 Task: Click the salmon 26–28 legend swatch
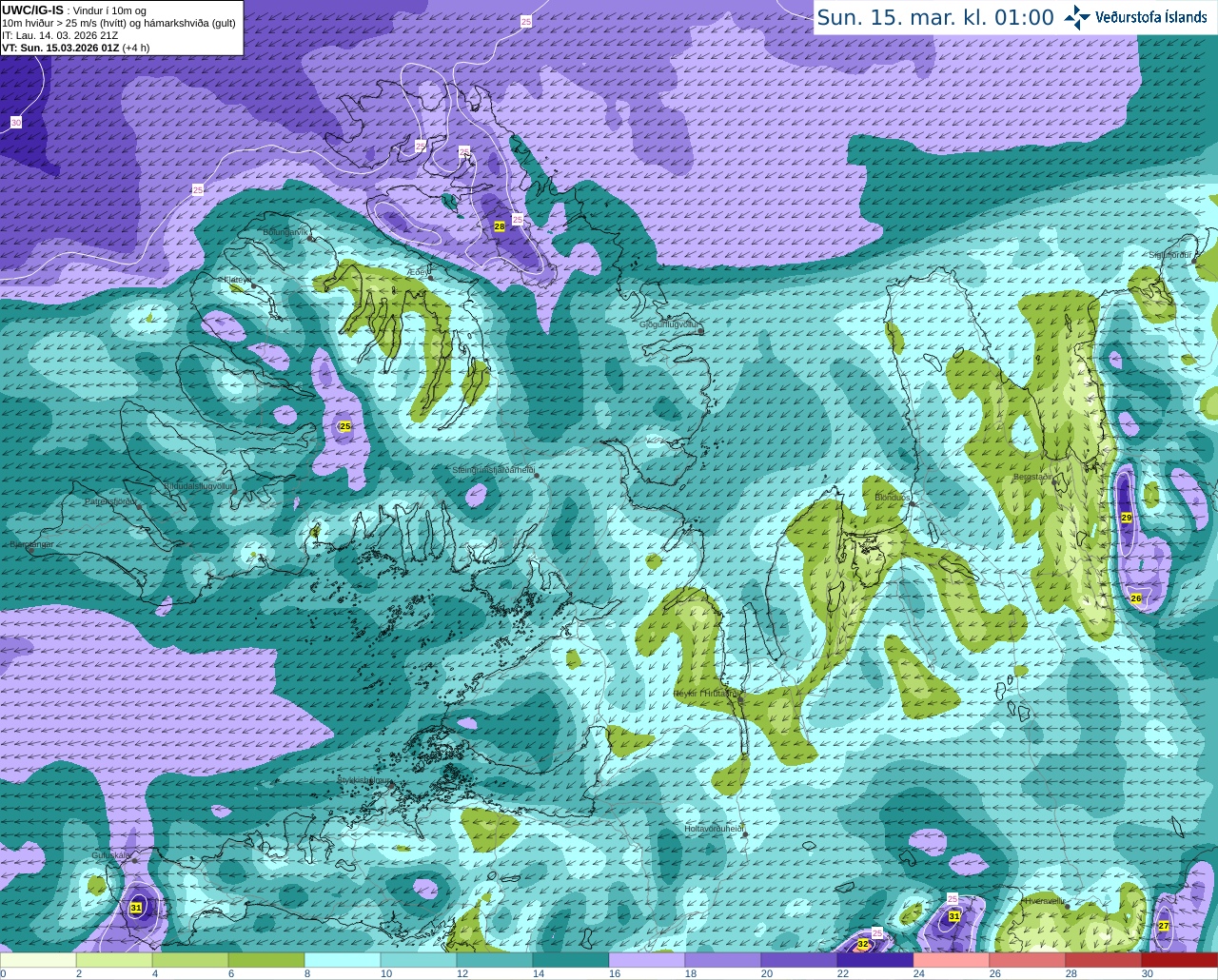click(1028, 960)
